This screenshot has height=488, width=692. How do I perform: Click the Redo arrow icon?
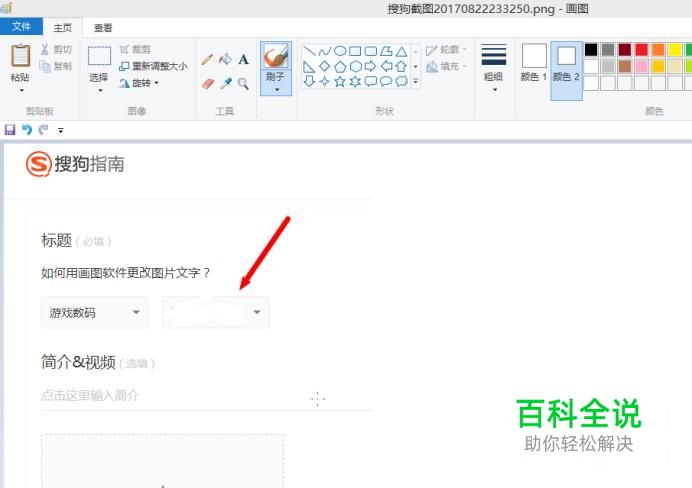tap(43, 130)
